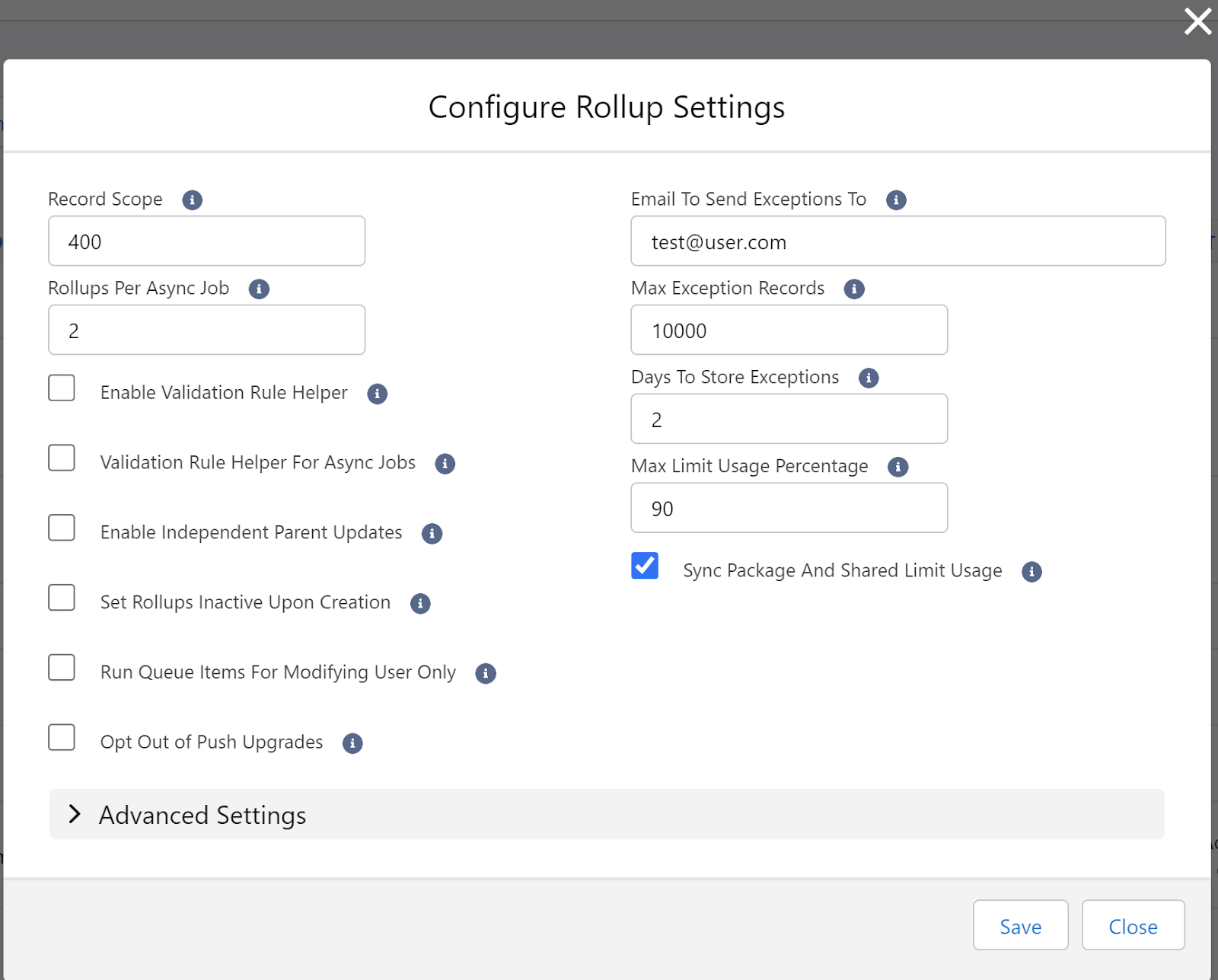The image size is (1218, 980).
Task: Click the Max Exception Records info icon
Action: [x=854, y=289]
